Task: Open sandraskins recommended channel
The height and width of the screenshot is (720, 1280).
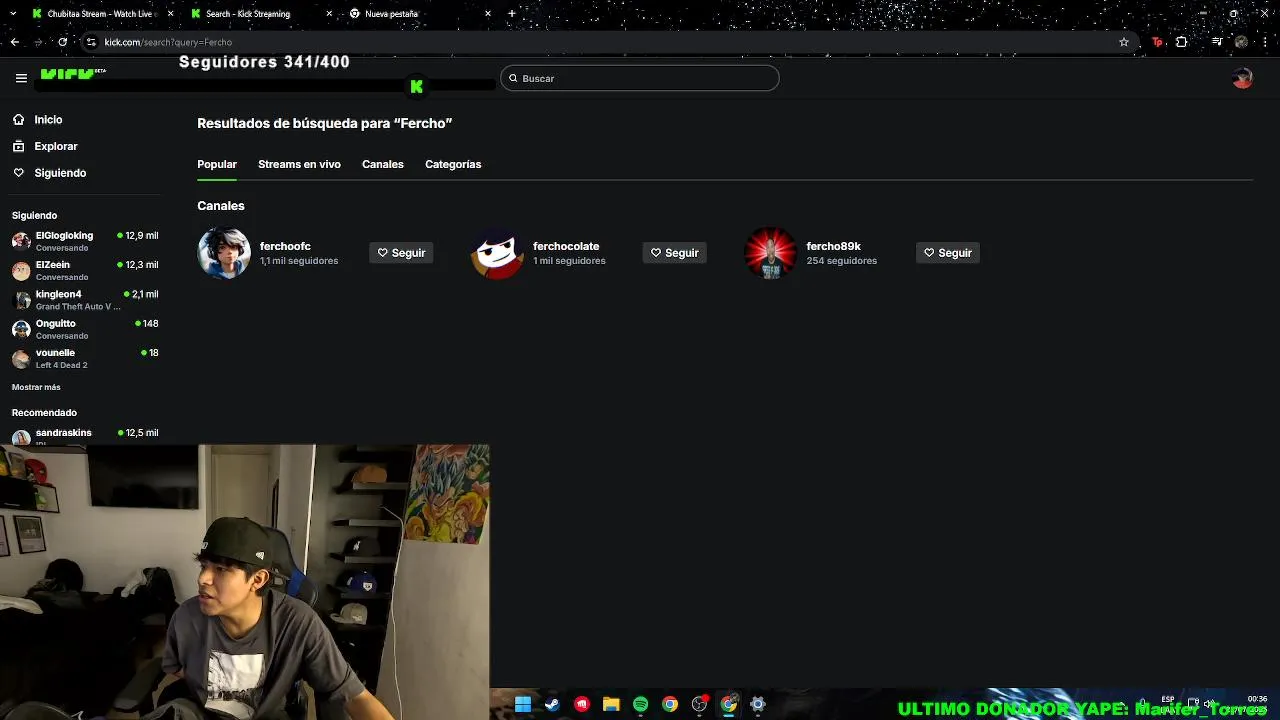Action: click(85, 436)
